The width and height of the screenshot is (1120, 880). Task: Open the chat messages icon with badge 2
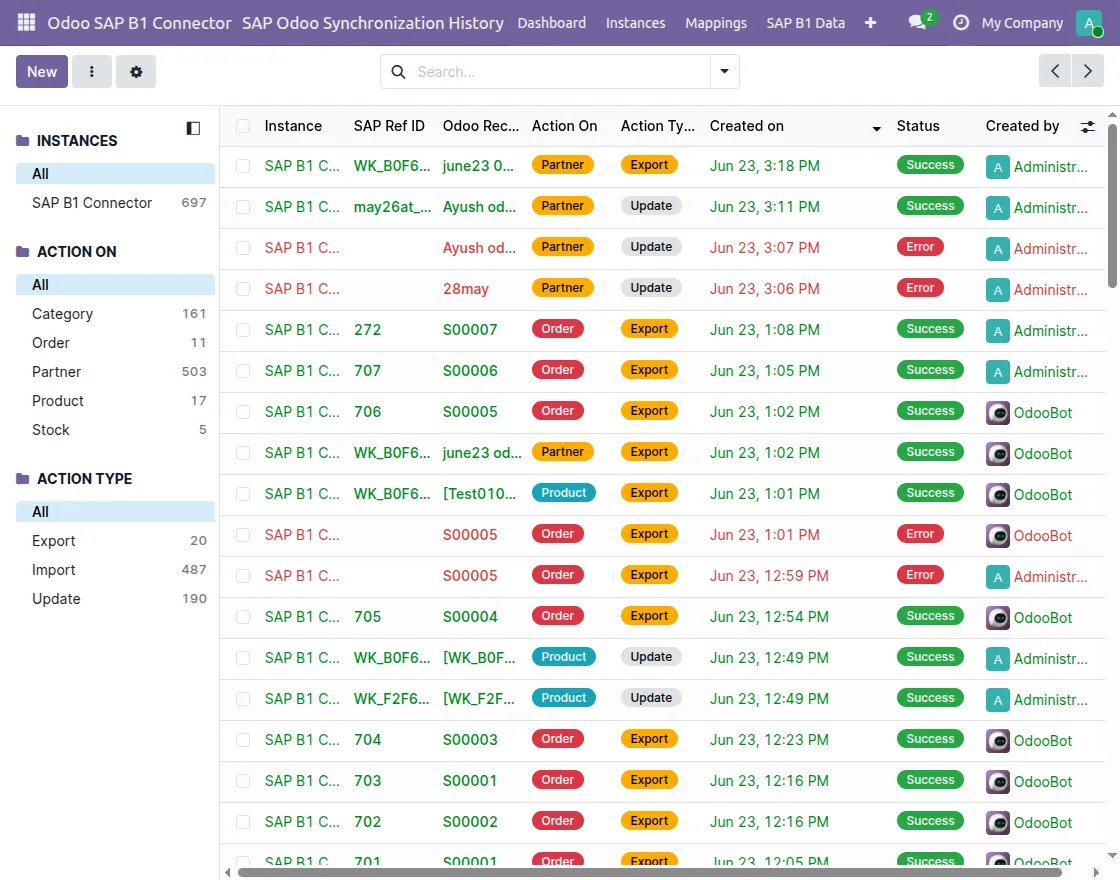click(x=918, y=22)
